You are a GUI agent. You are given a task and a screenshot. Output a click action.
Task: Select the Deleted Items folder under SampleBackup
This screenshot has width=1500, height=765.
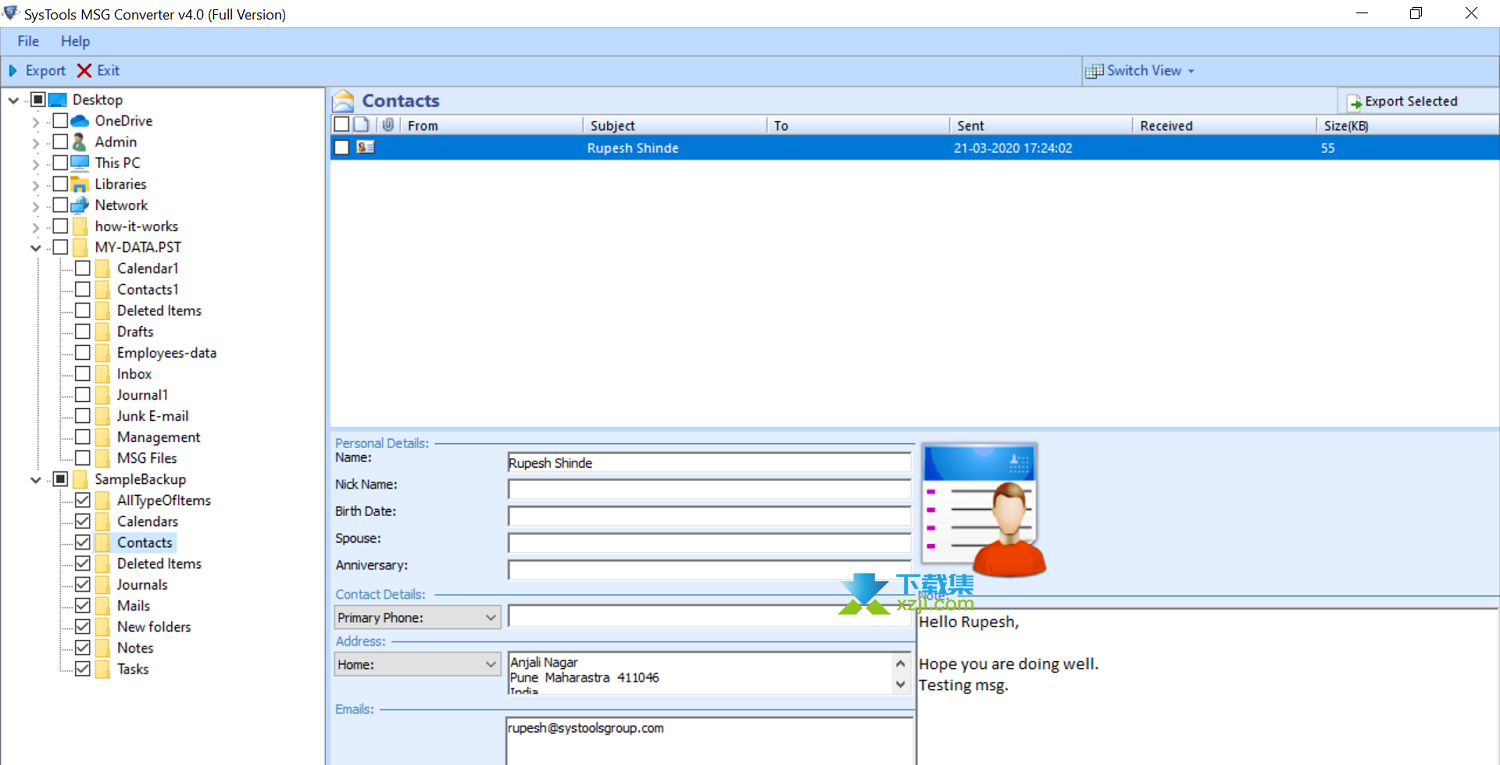[159, 564]
